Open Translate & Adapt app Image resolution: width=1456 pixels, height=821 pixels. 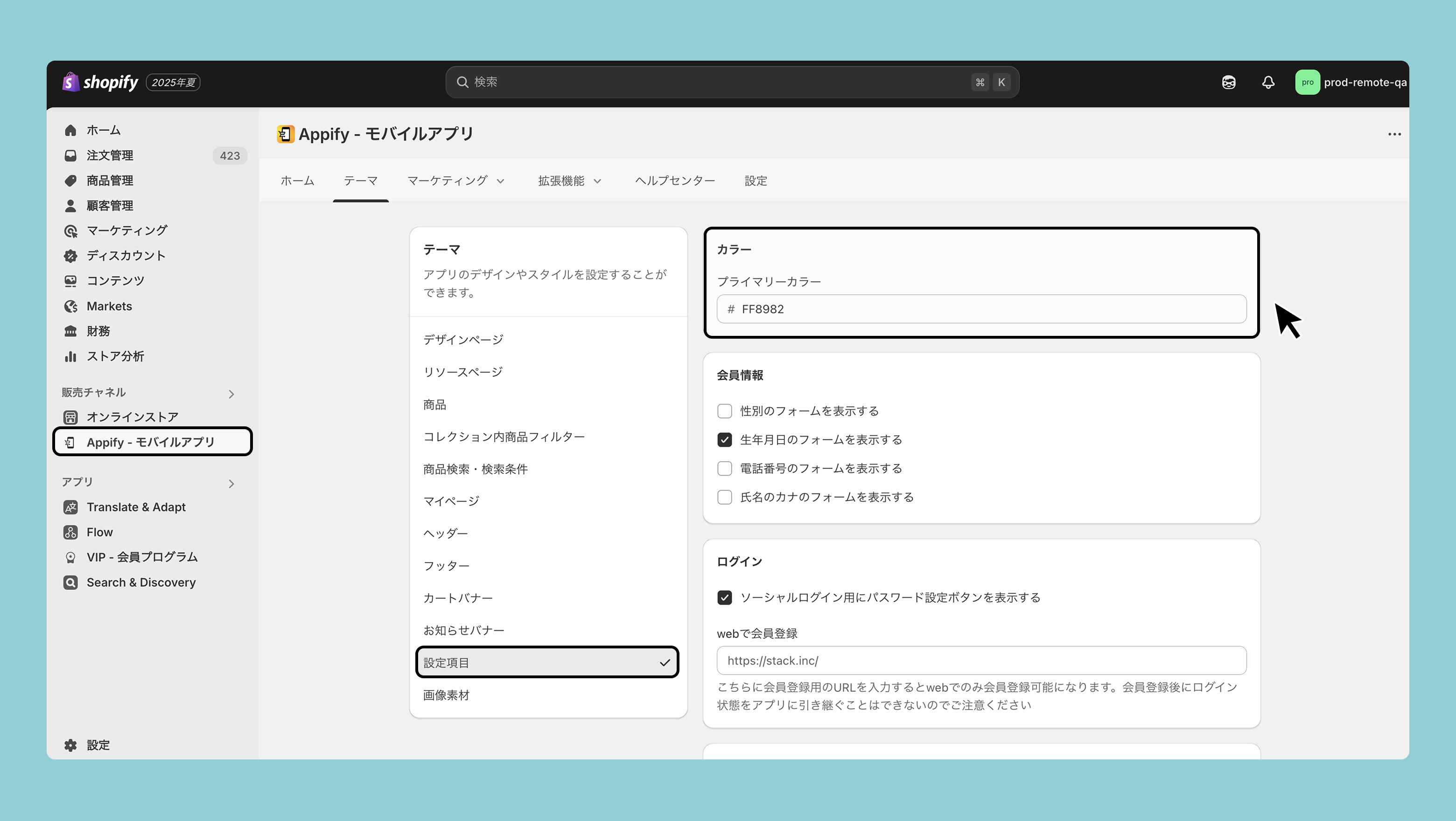(x=136, y=507)
